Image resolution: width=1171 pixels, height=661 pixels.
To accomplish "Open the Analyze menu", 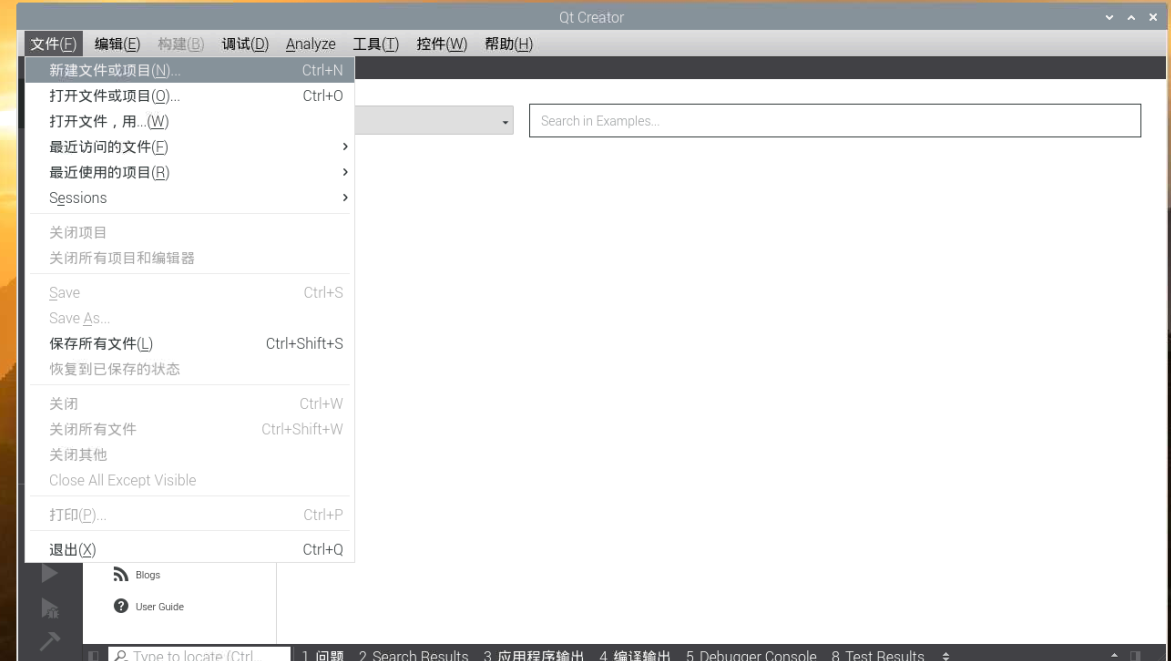I will [x=311, y=44].
